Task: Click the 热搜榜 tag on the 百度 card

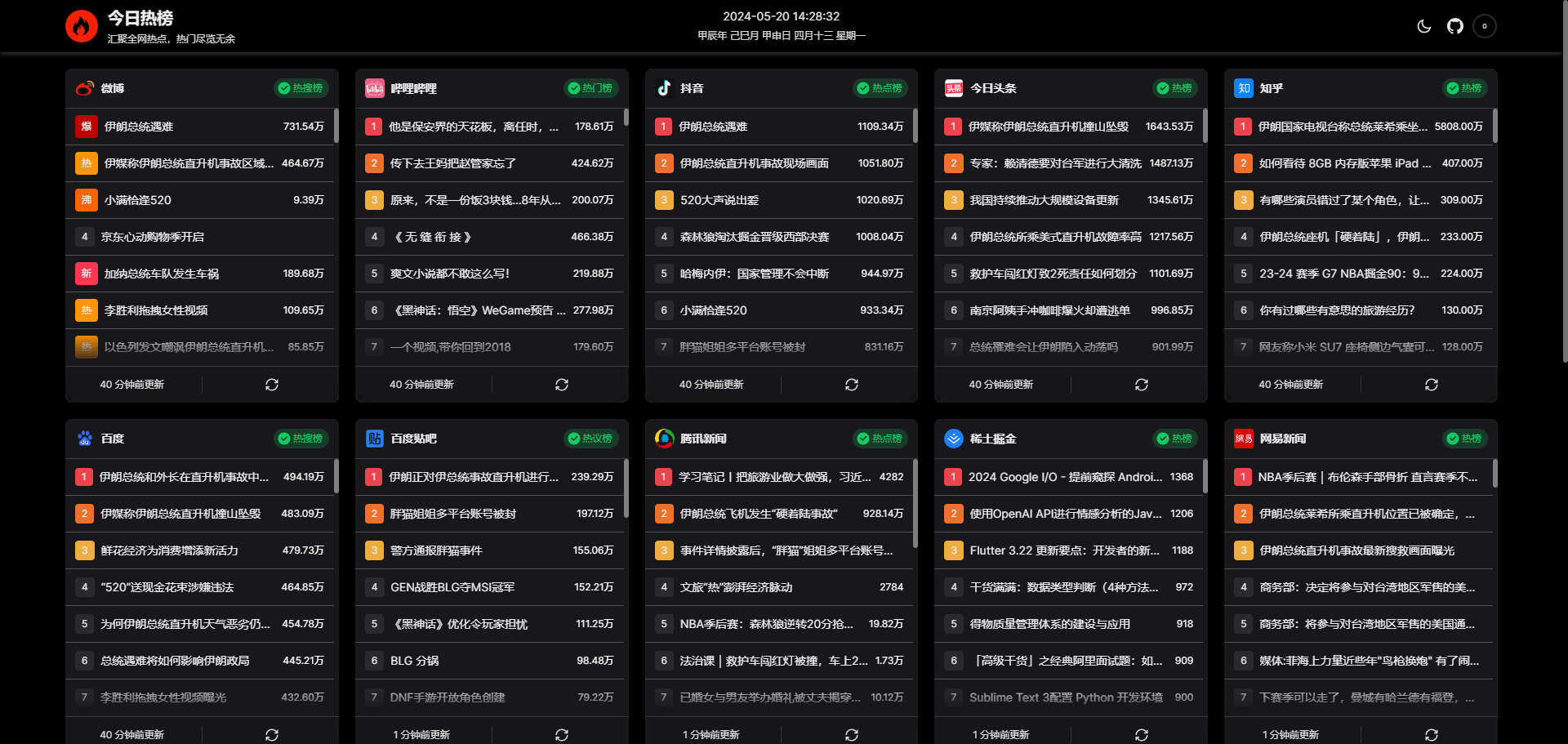Action: click(301, 439)
